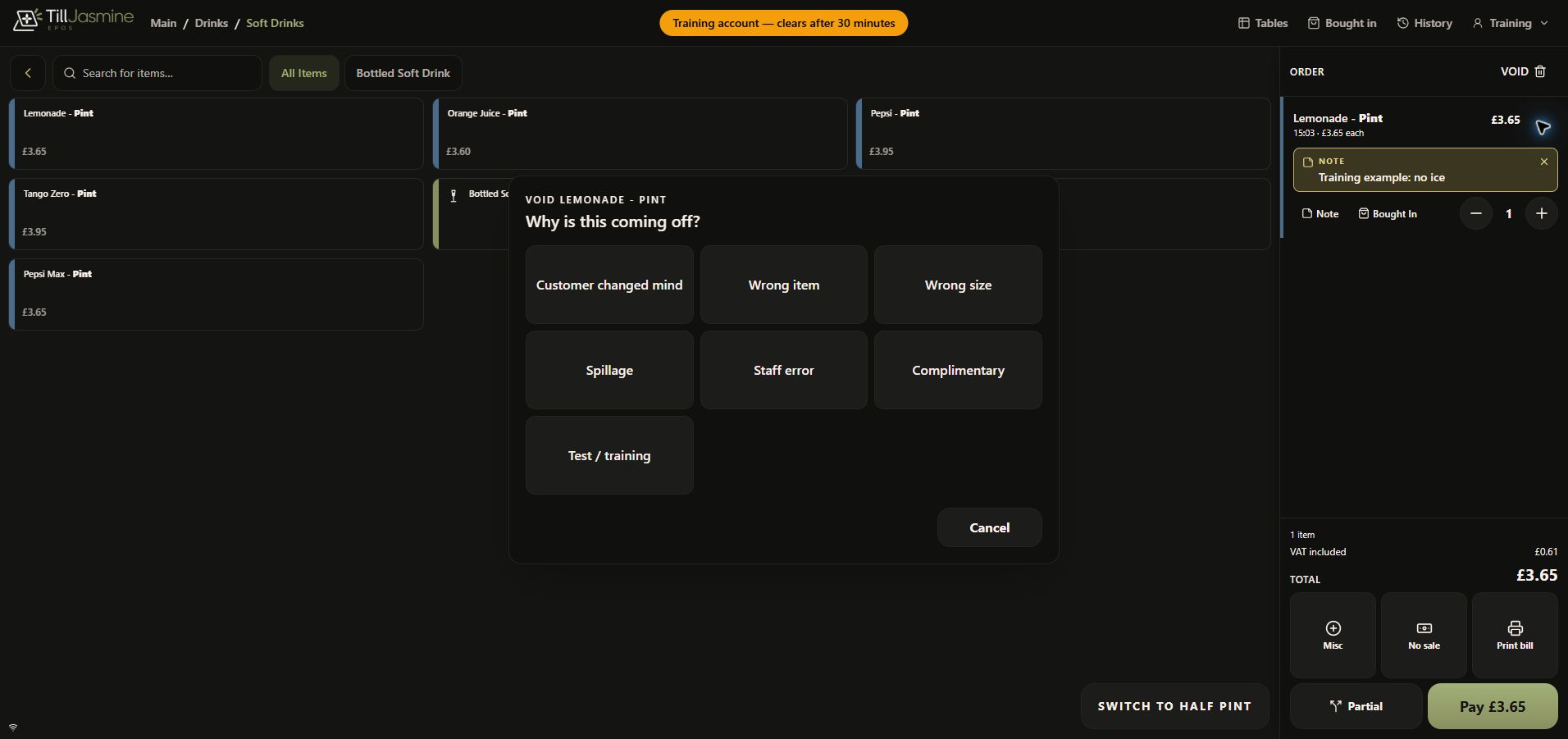Open the No sale drawer option
This screenshot has width=1568, height=739.
click(1424, 635)
